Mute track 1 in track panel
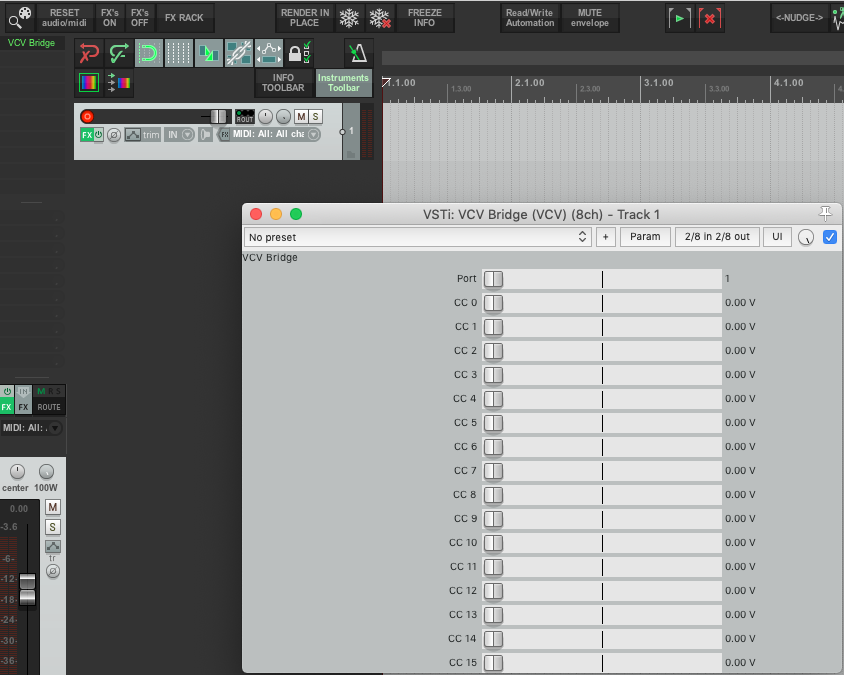Screen dimensions: 844x675 pos(301,116)
